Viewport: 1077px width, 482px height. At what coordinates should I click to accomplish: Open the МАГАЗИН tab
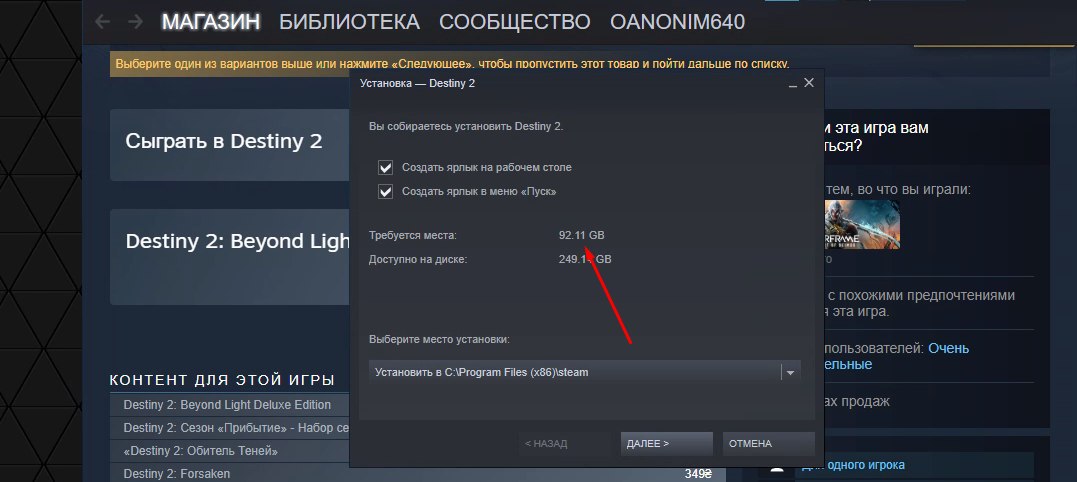click(211, 22)
